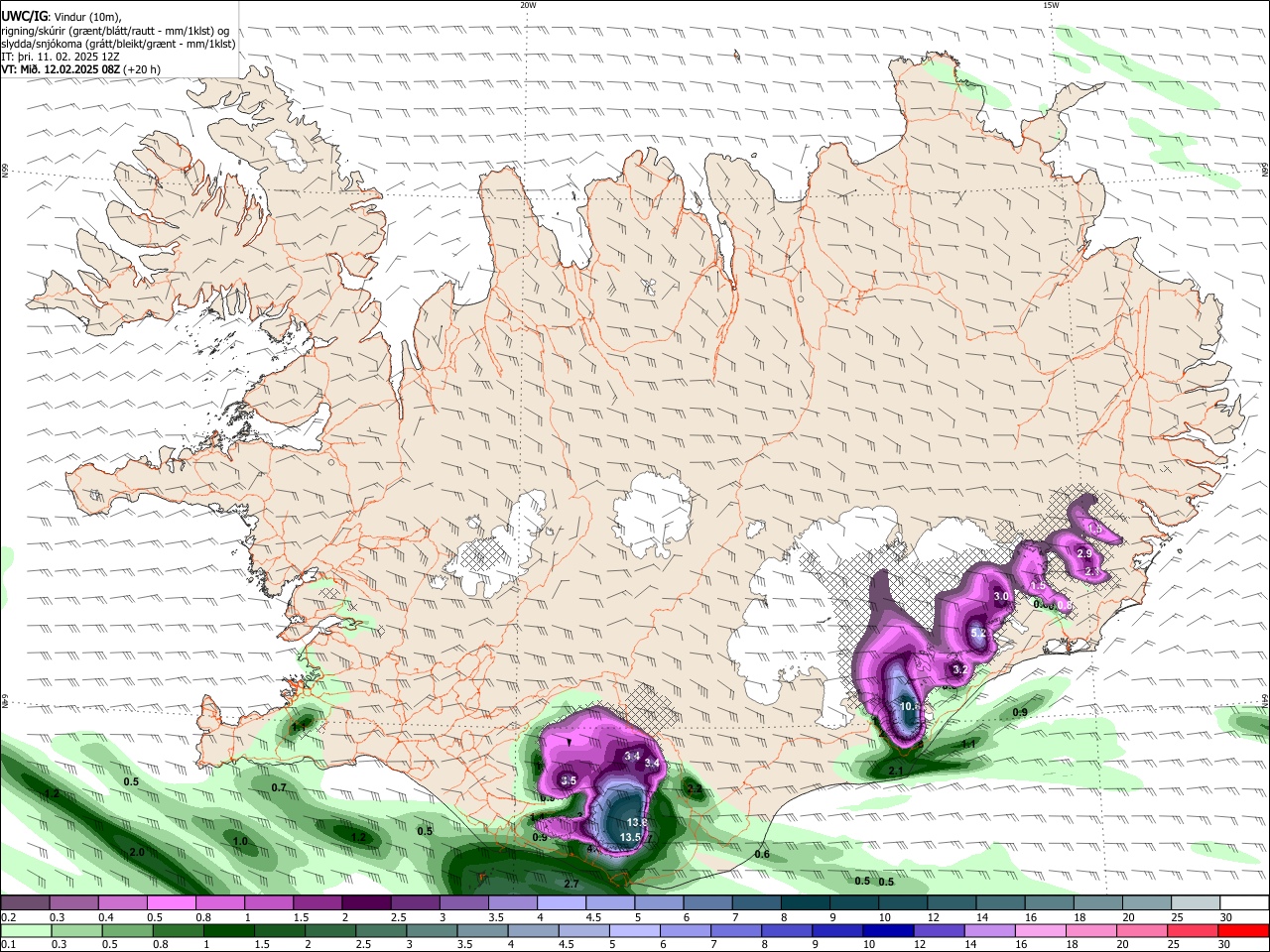Select the 0.6 value off south coast
This screenshot has height=952, width=1270.
762,854
